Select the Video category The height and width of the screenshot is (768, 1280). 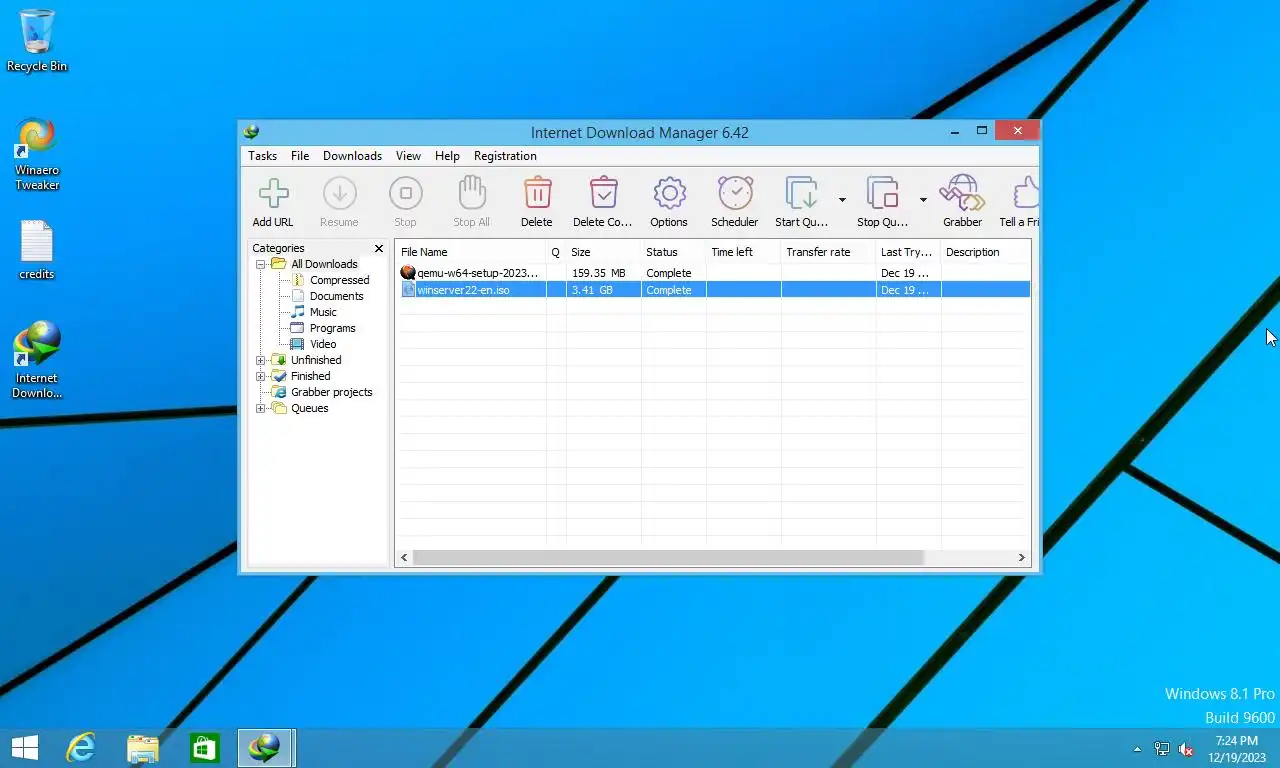coord(323,344)
